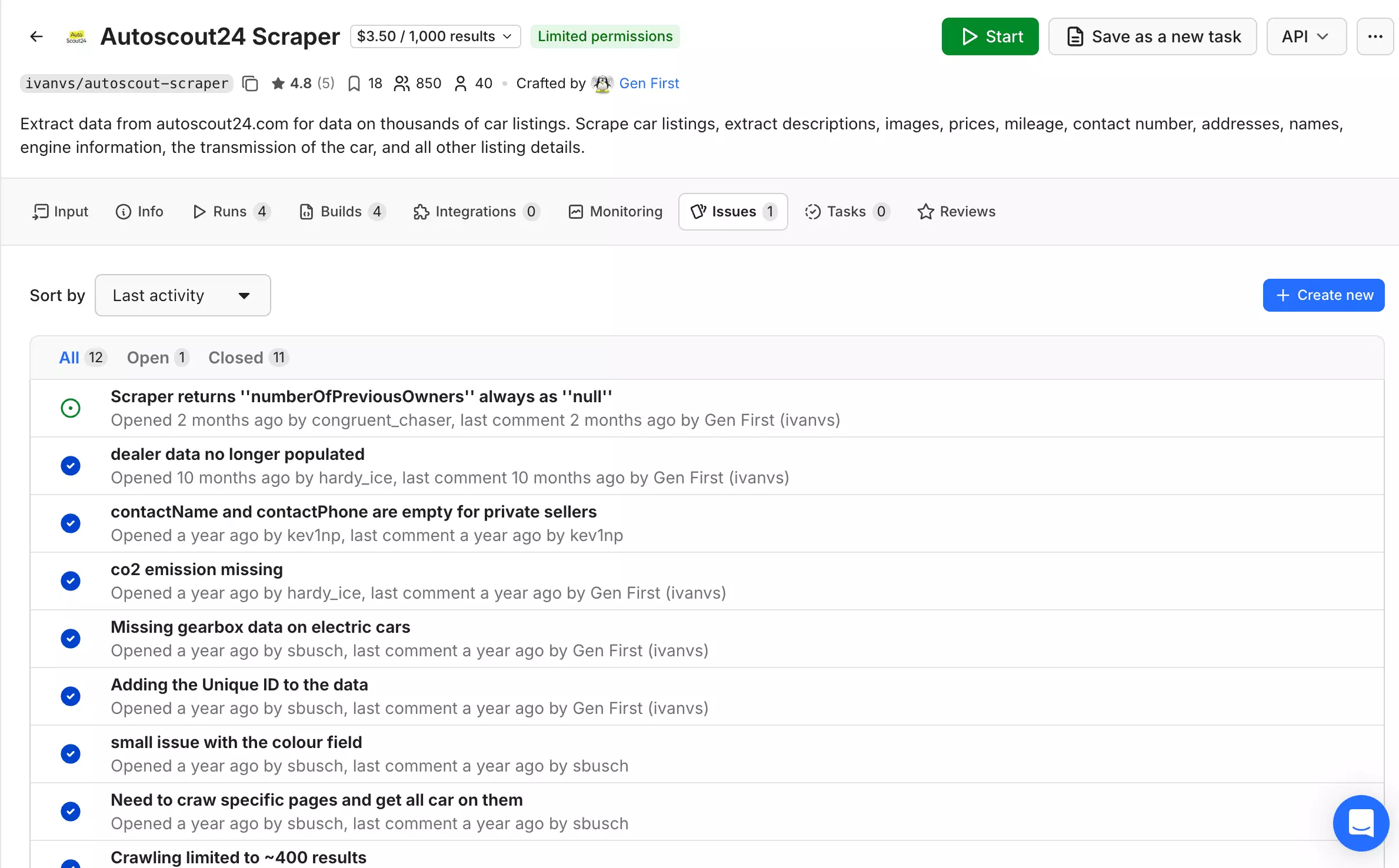Copy the actor name ivanvs/autoscout-scraper
Viewport: 1399px width, 868px height.
pyautogui.click(x=250, y=84)
